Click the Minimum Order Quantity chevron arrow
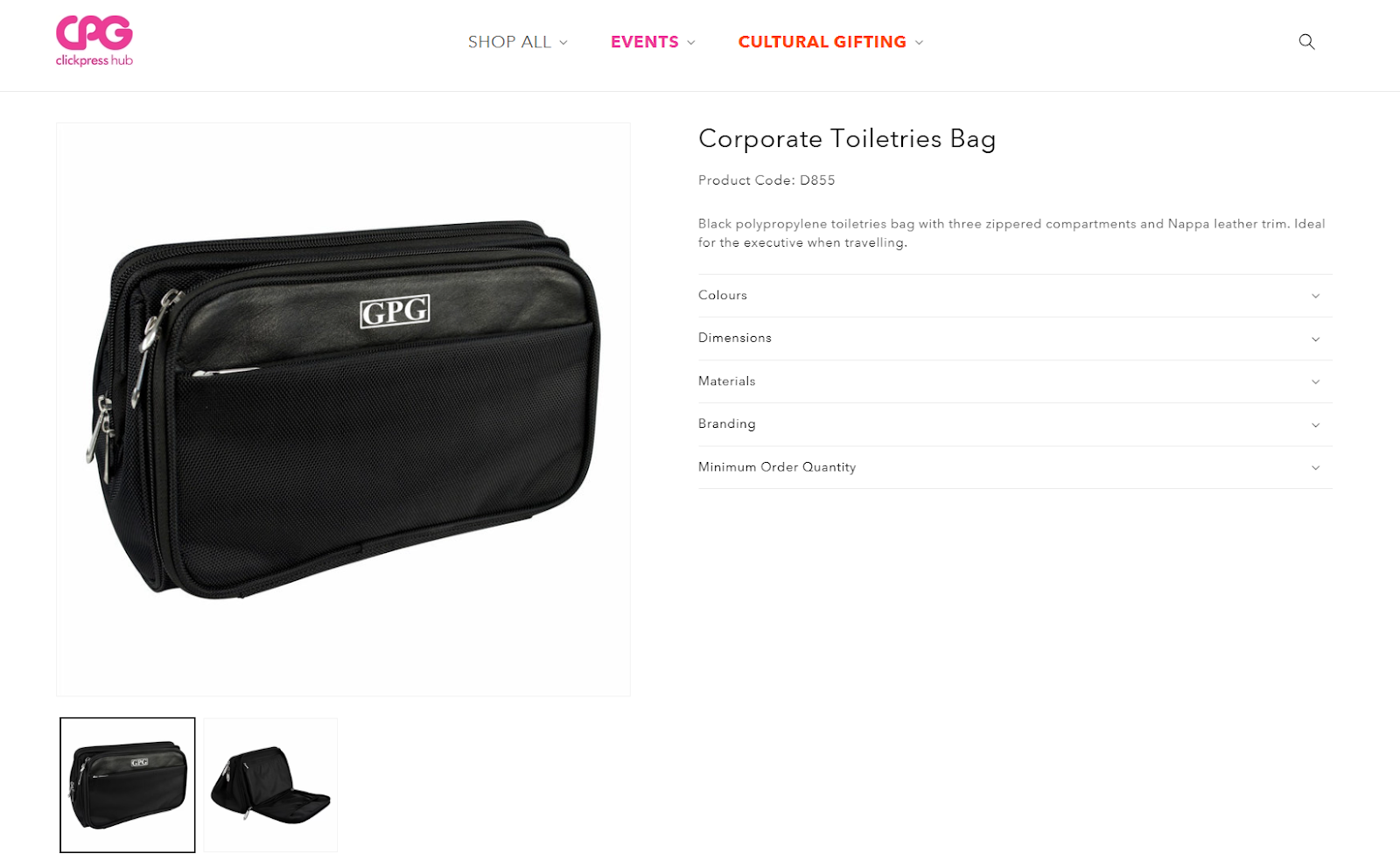The image size is (1400, 860). point(1315,468)
